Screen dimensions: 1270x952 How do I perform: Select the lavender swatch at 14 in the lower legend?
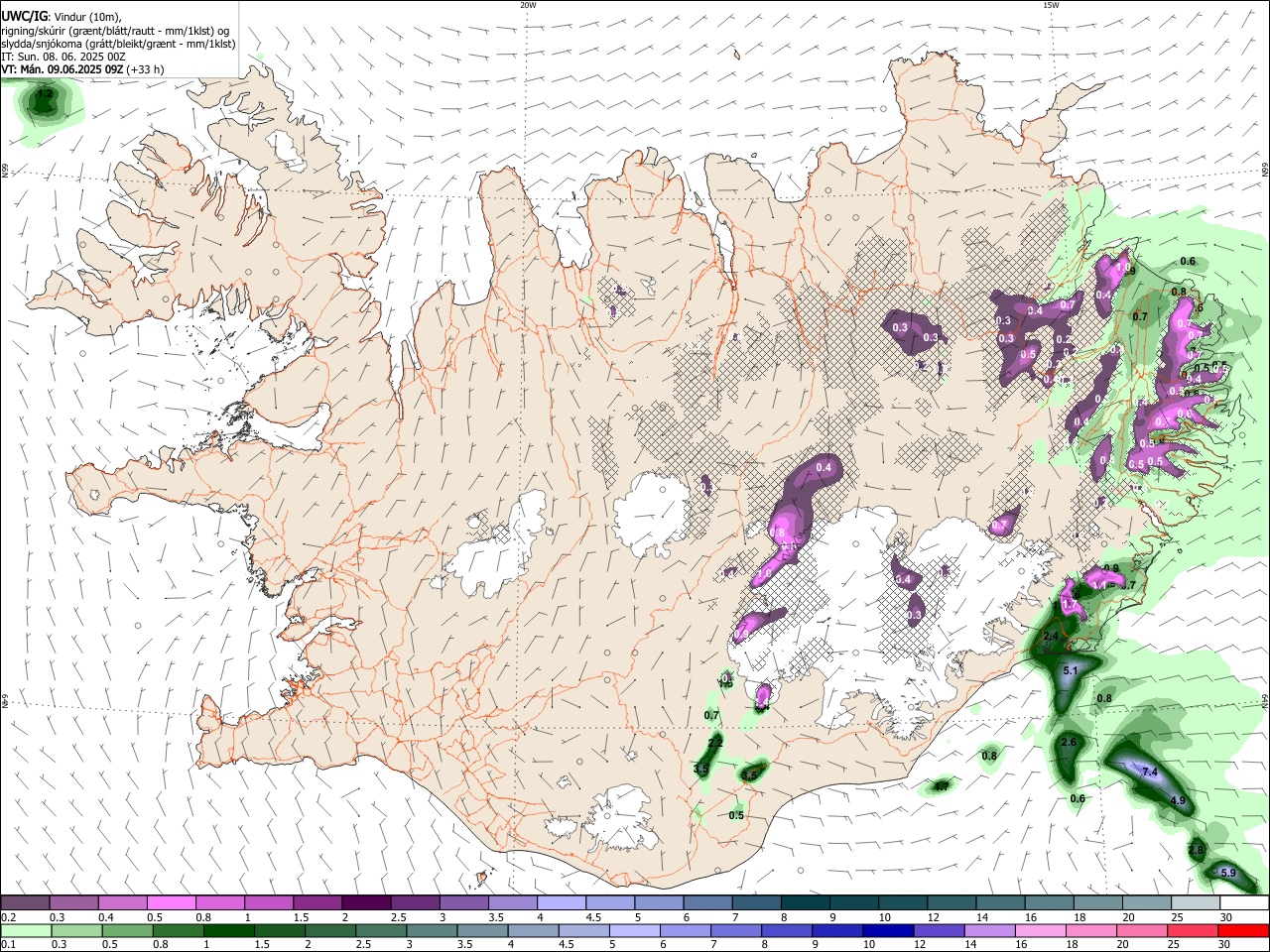990,931
